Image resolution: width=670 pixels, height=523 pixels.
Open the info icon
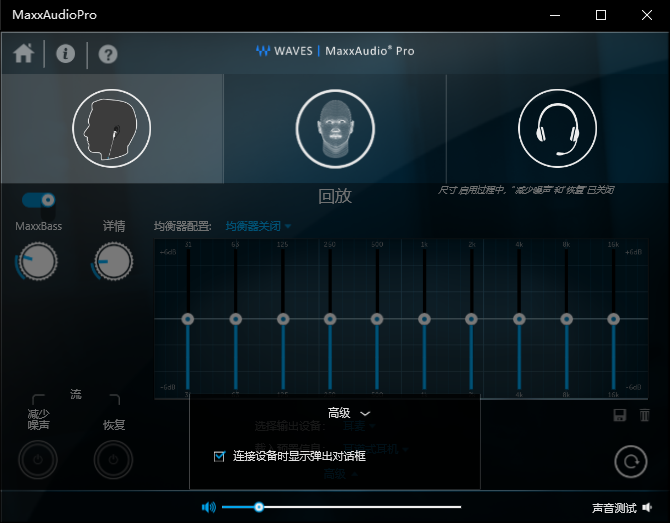[65, 54]
